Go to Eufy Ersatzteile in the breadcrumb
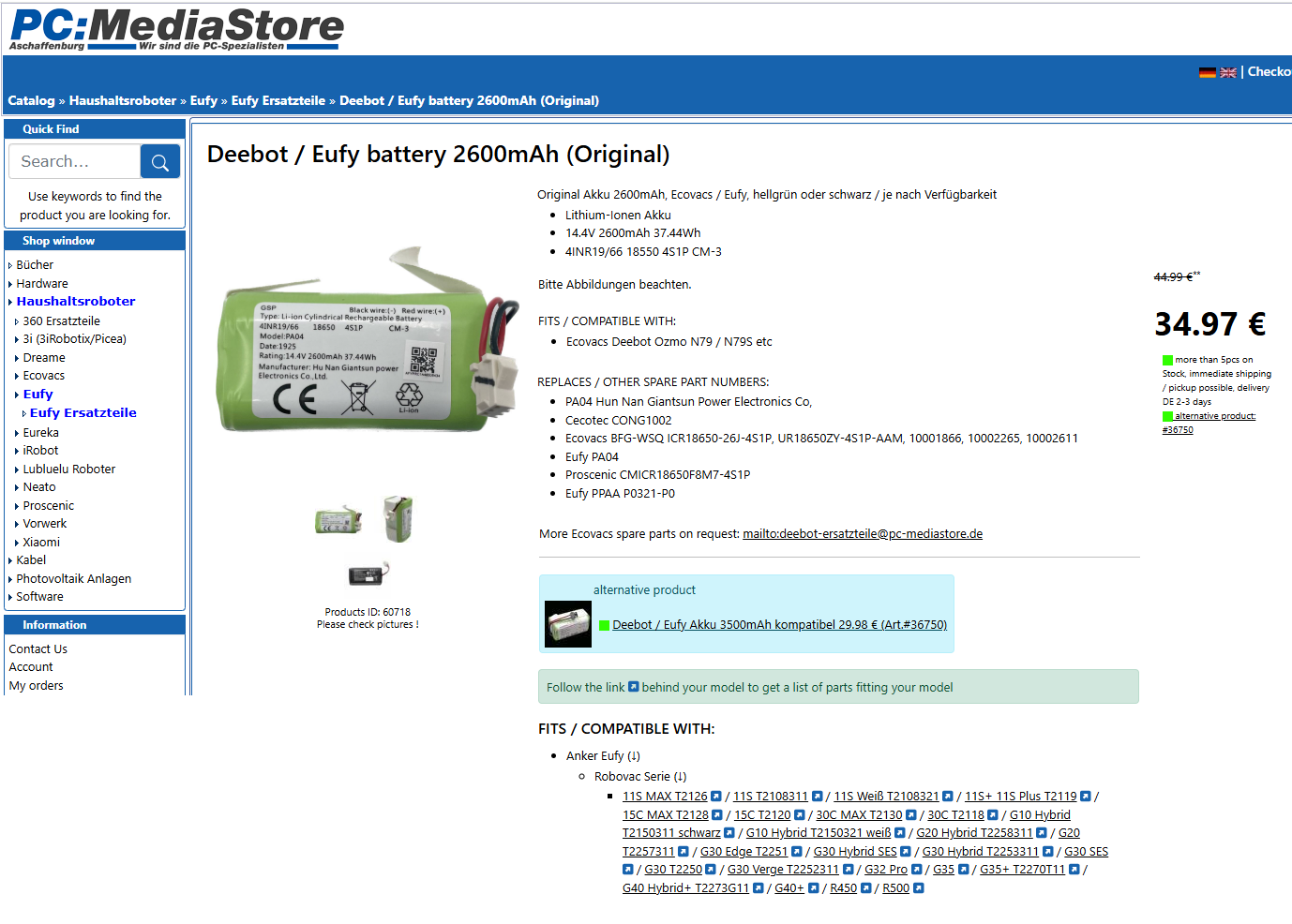 (x=278, y=101)
